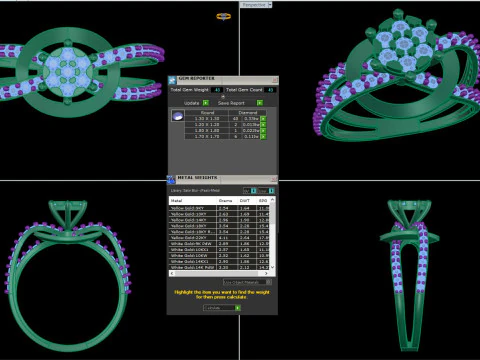
Task: Click green arrow for 1.30 x 1.30 gem row
Action: click(263, 119)
